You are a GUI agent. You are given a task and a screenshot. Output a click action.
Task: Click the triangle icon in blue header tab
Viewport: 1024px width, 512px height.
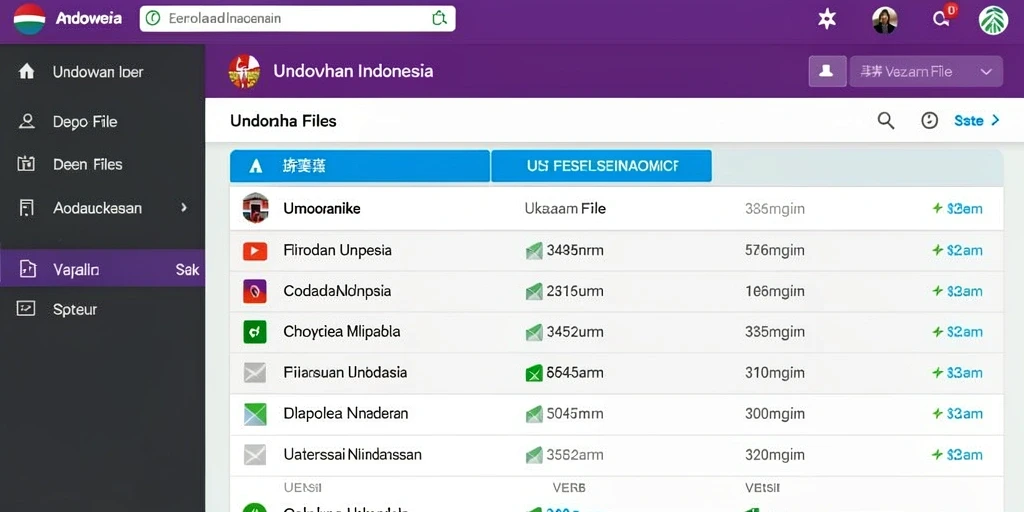pyautogui.click(x=256, y=167)
